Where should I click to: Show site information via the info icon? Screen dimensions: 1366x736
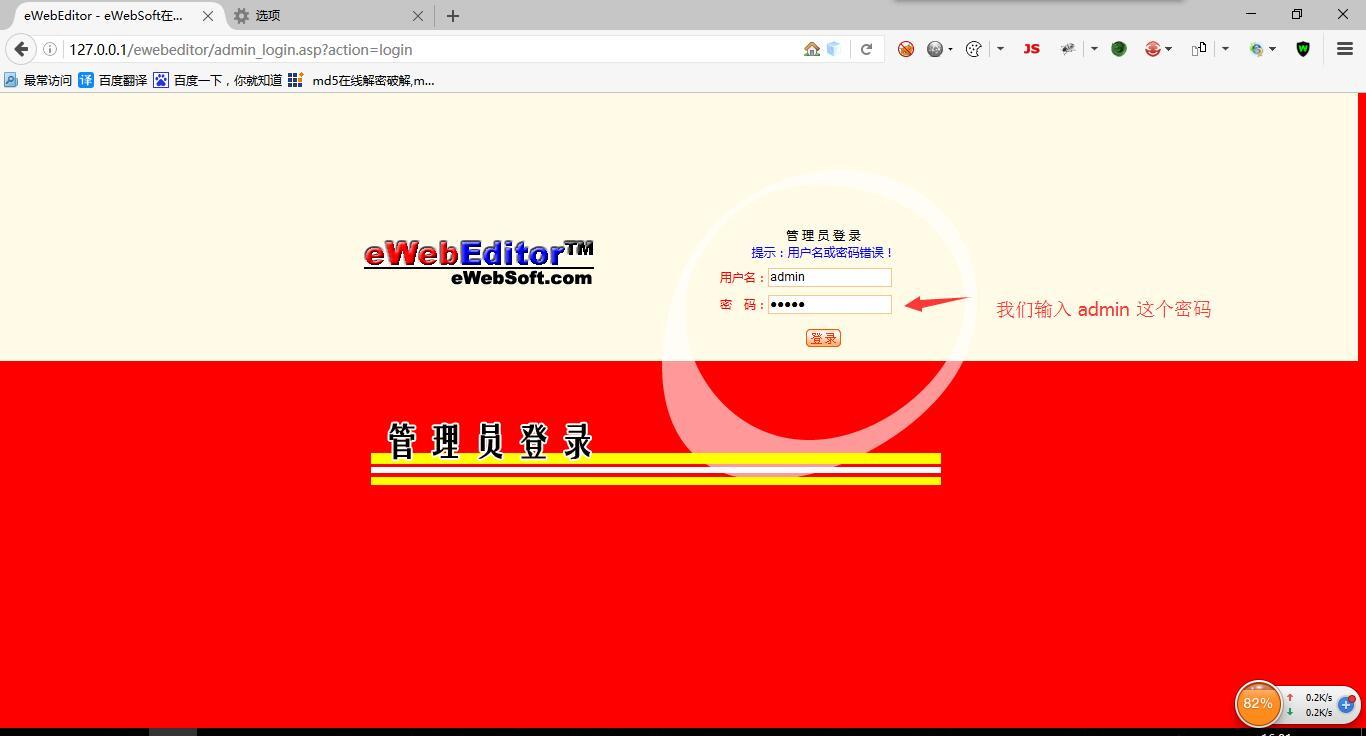coord(49,49)
